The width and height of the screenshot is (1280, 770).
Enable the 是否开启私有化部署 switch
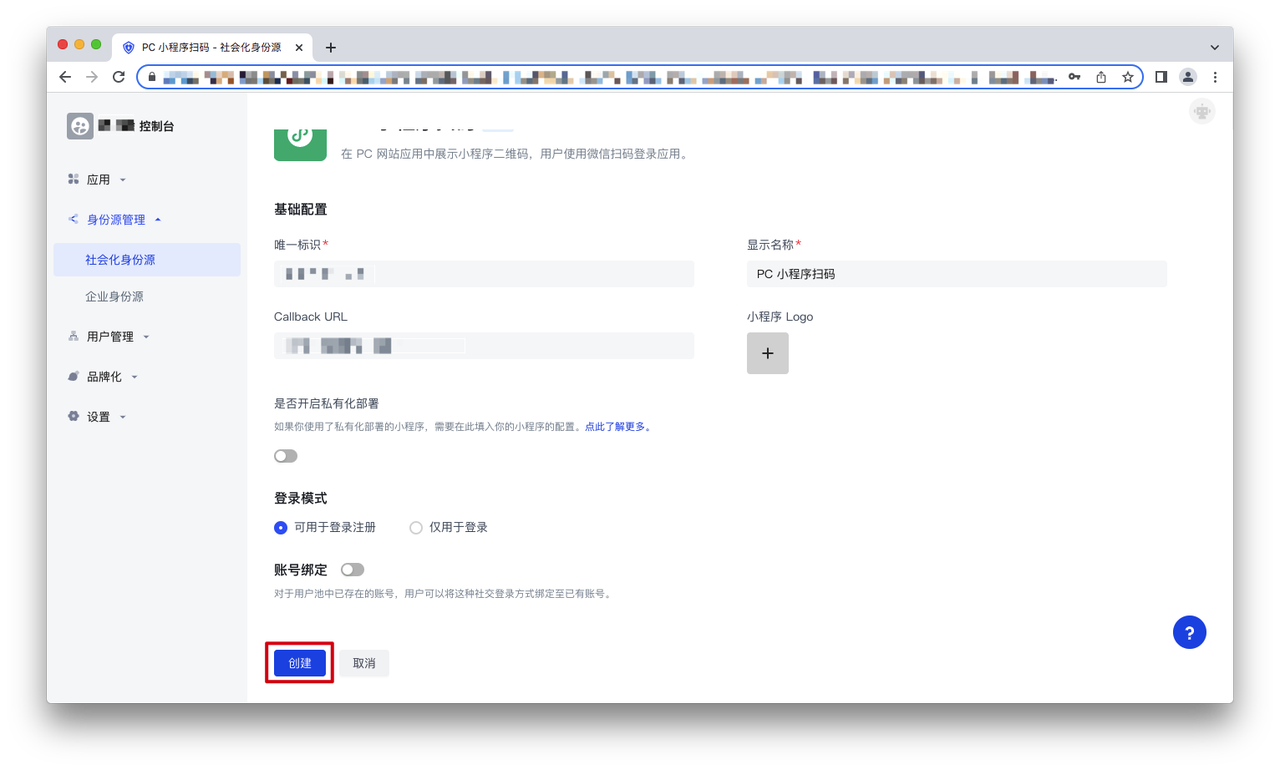click(x=286, y=456)
